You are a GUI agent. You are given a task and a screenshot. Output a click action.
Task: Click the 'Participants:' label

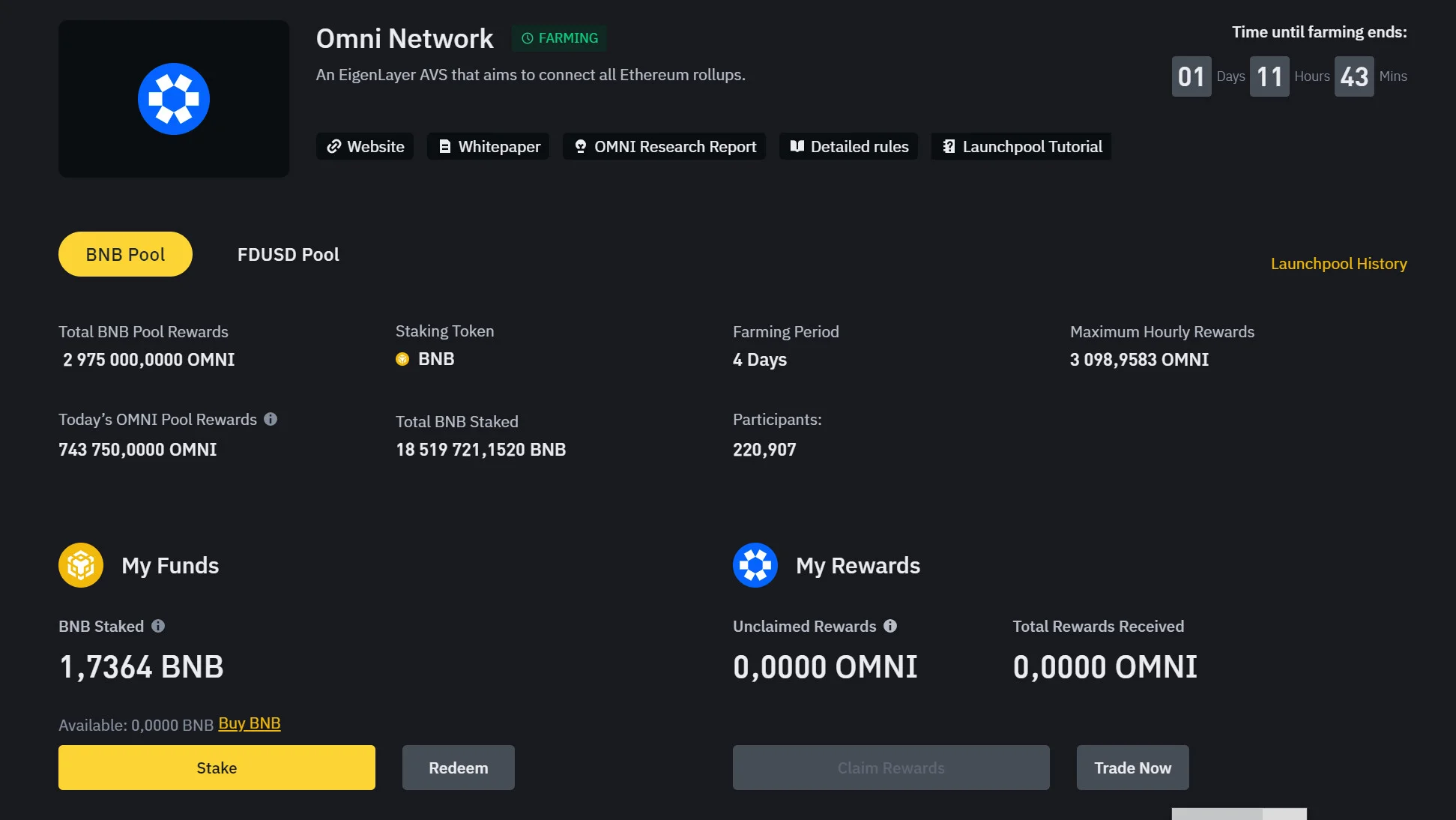pos(777,420)
